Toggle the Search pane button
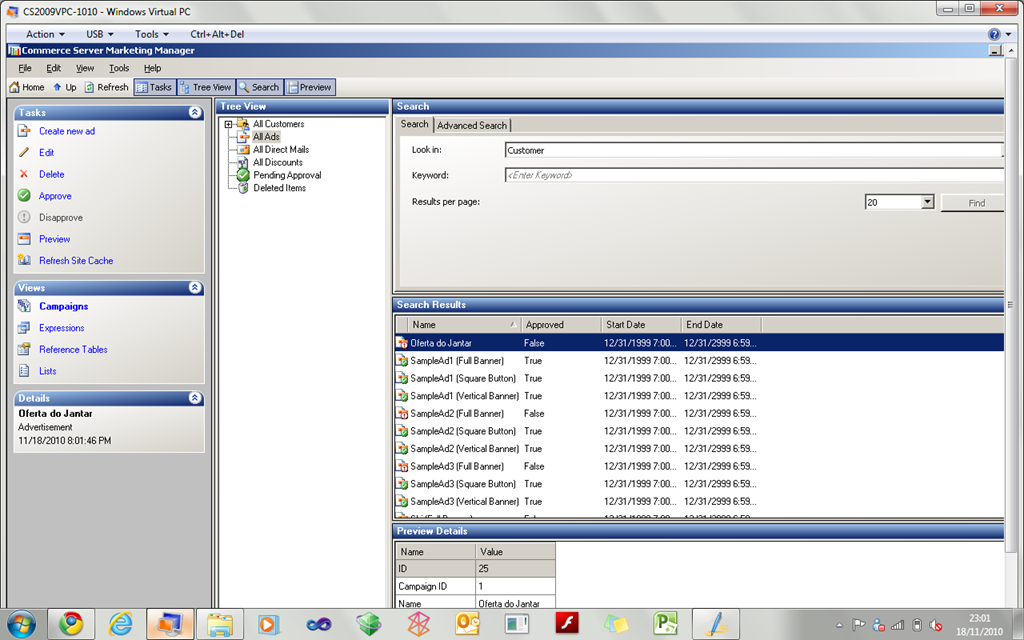1024x640 pixels. 259,87
